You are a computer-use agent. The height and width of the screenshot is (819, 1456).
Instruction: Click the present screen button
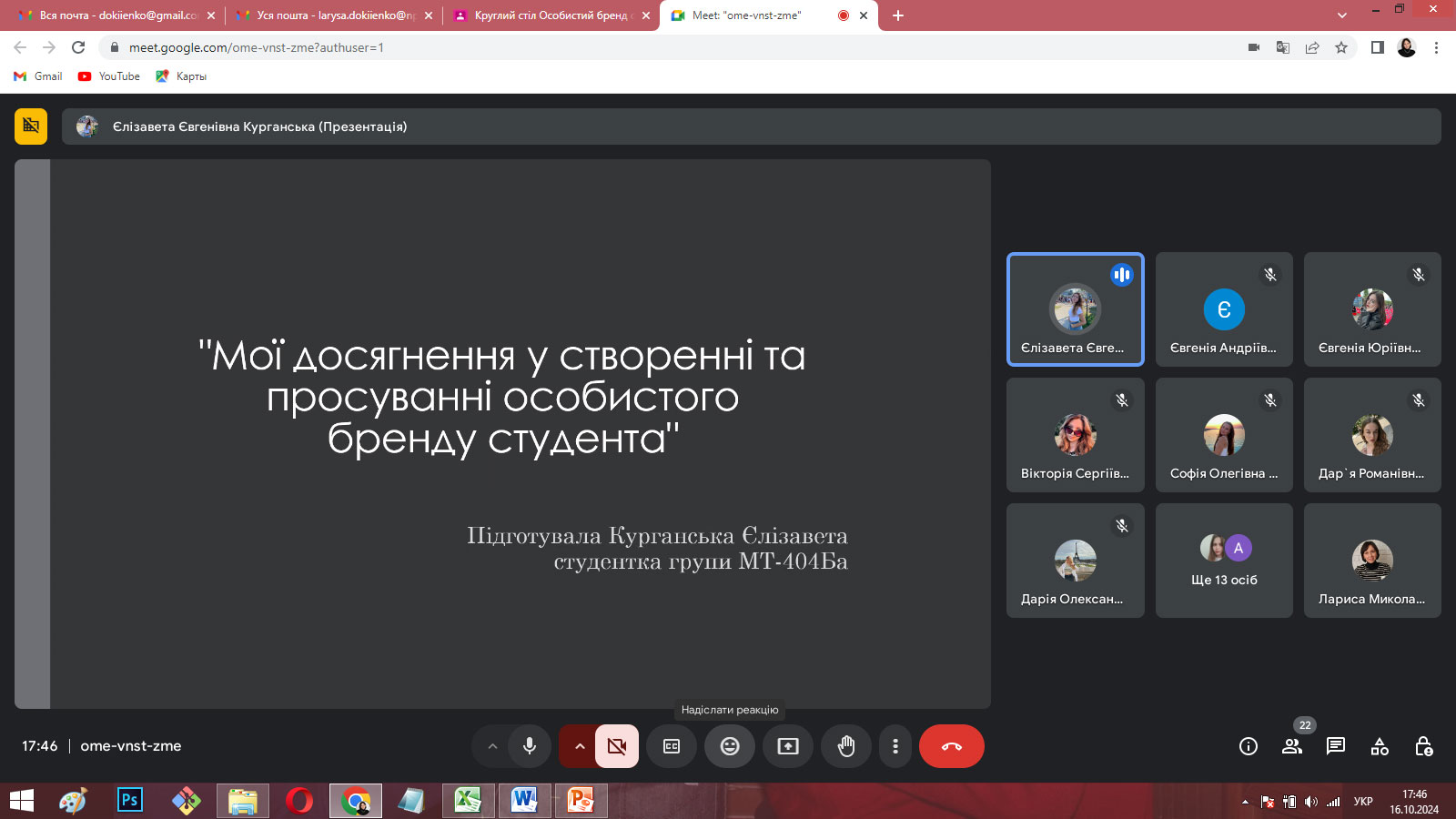[788, 746]
